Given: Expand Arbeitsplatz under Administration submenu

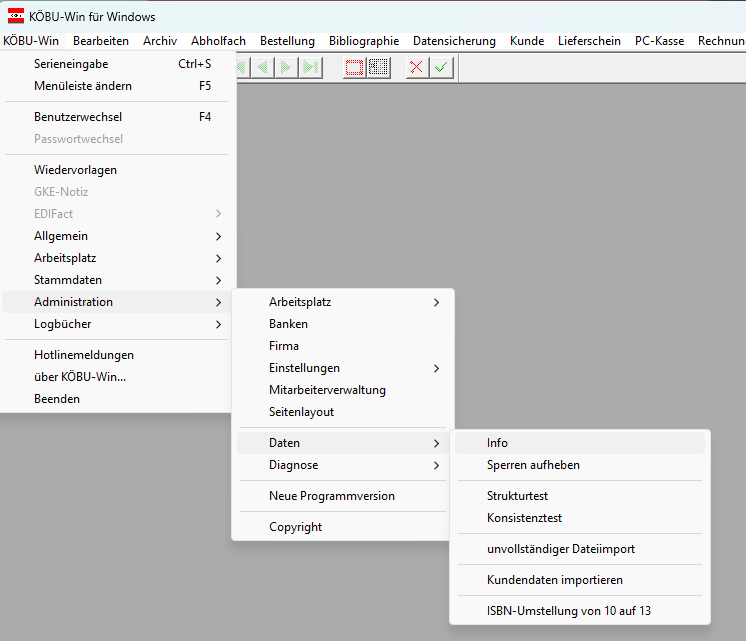Looking at the screenshot, I should click(x=343, y=302).
